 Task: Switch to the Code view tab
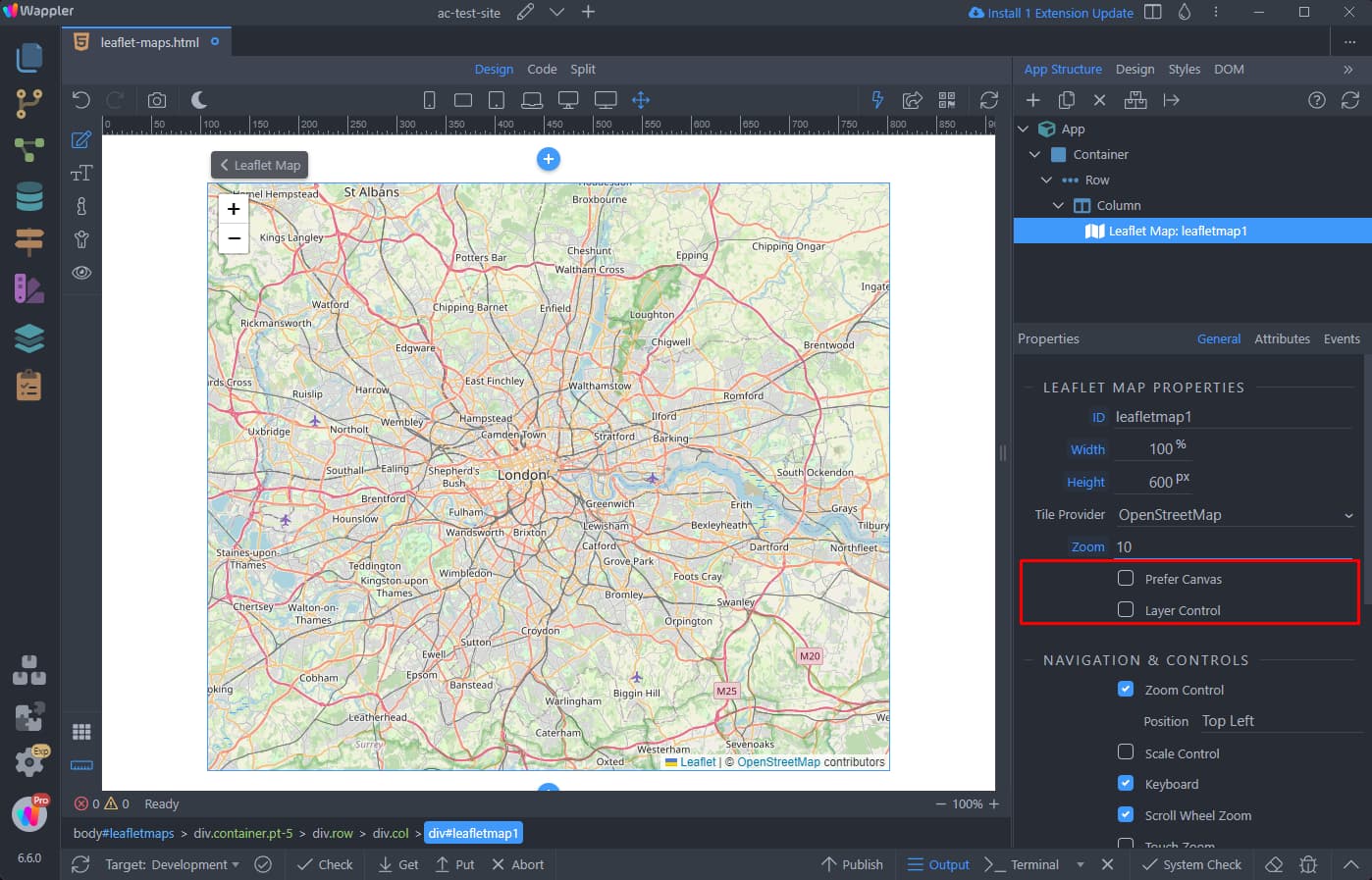(542, 69)
